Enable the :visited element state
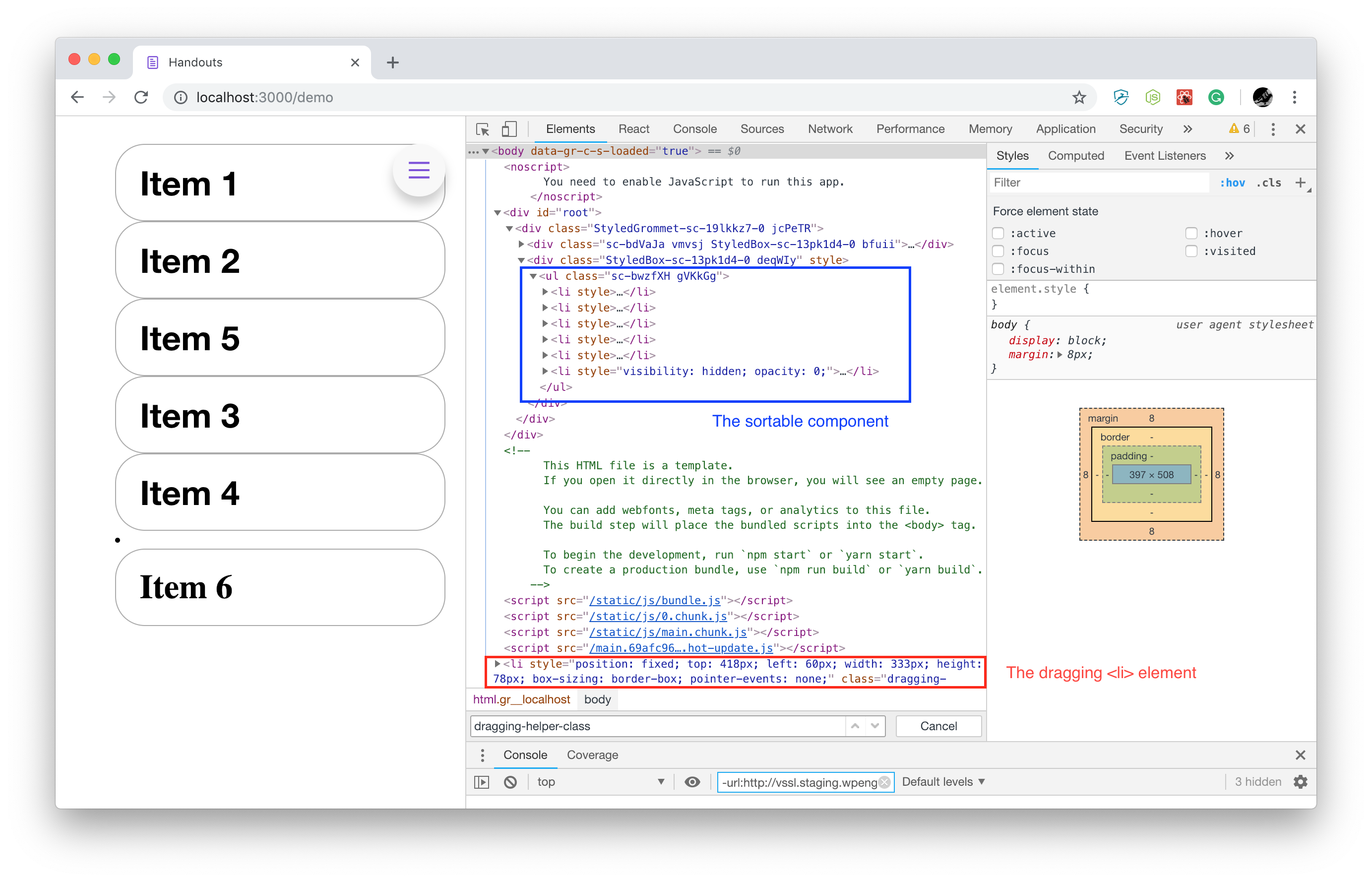The image size is (1372, 882). 1191,251
